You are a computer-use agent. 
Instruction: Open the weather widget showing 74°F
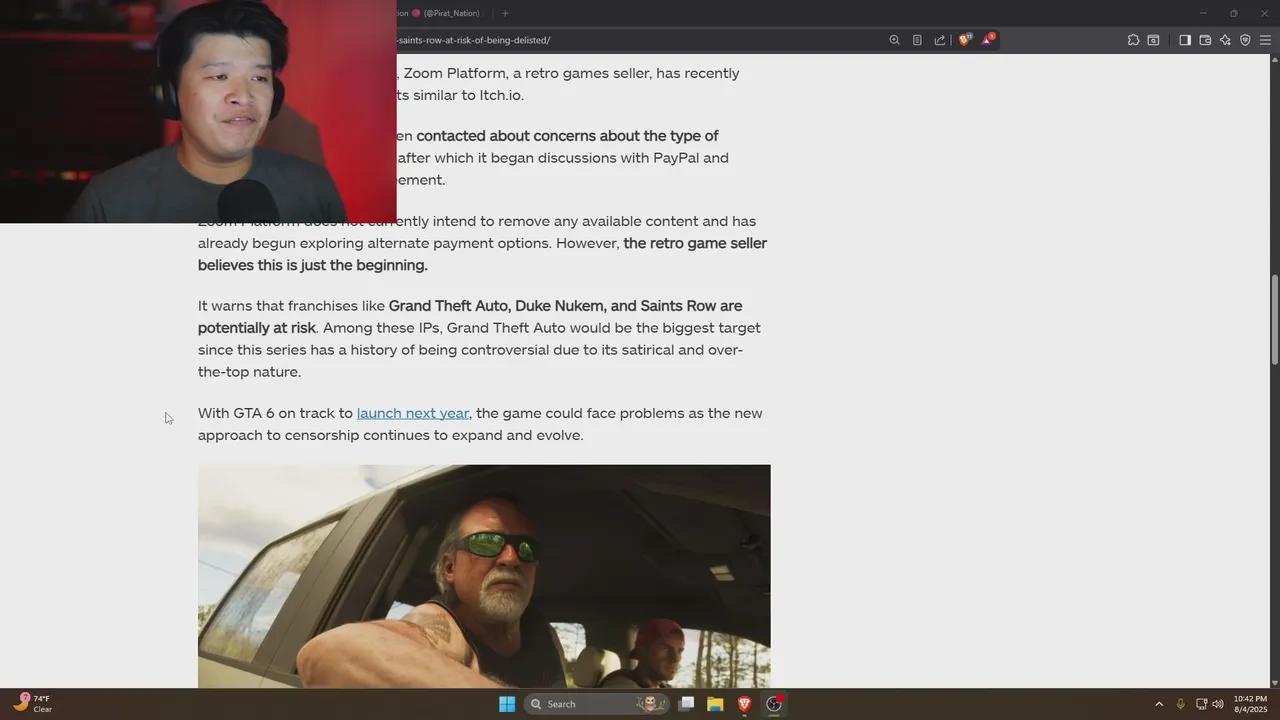tap(32, 704)
